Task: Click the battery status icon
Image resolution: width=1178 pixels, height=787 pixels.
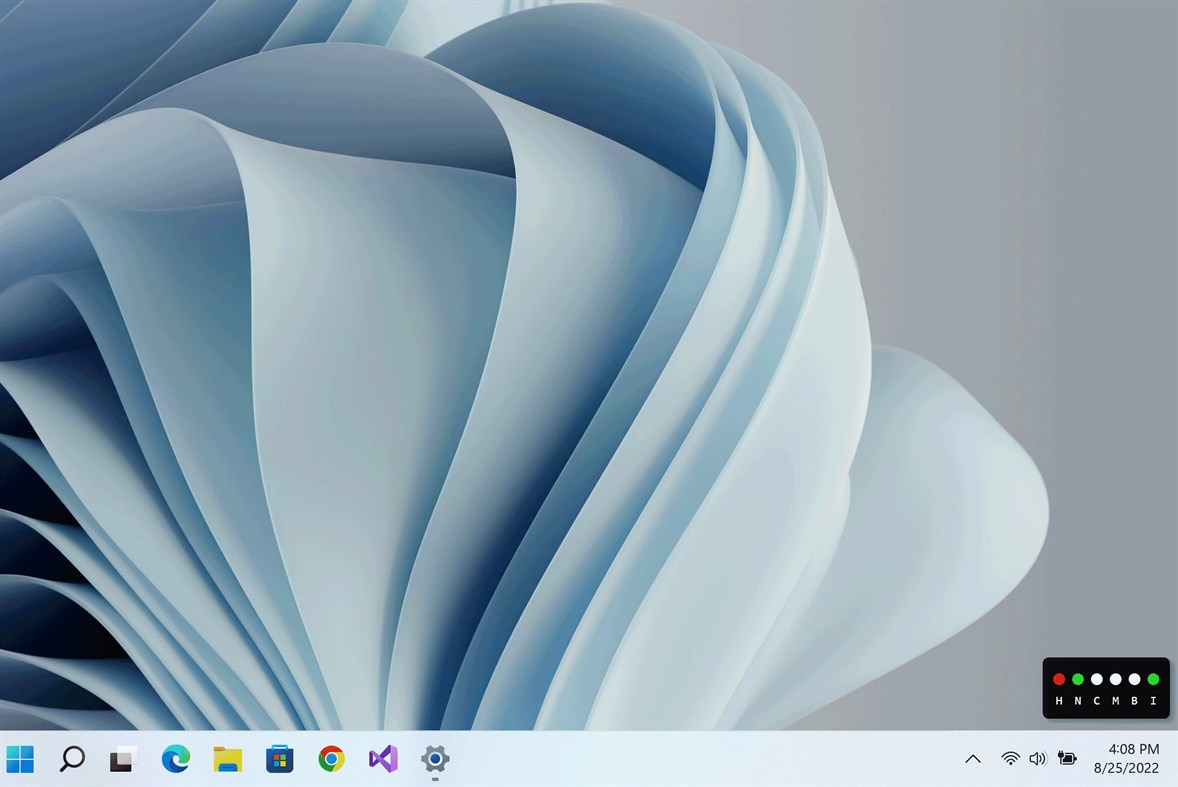Action: pyautogui.click(x=1067, y=760)
